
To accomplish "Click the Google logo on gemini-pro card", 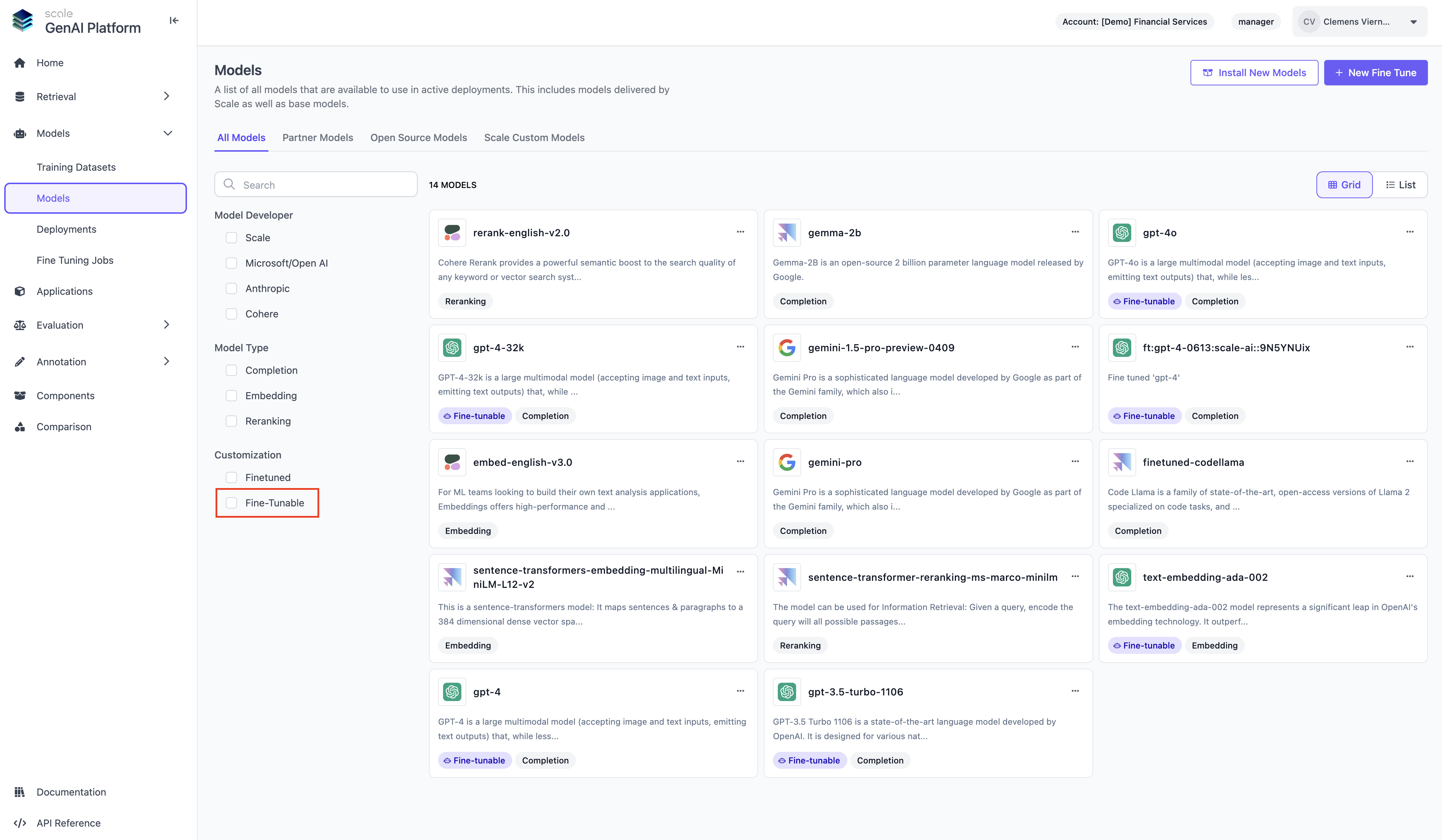I will tap(787, 462).
